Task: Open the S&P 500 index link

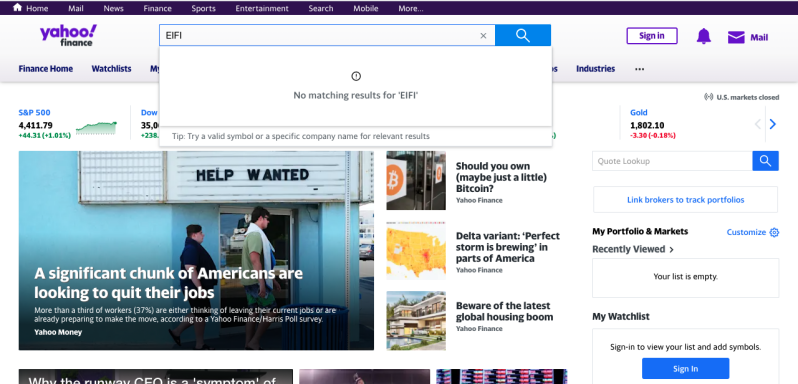Action: [35, 112]
